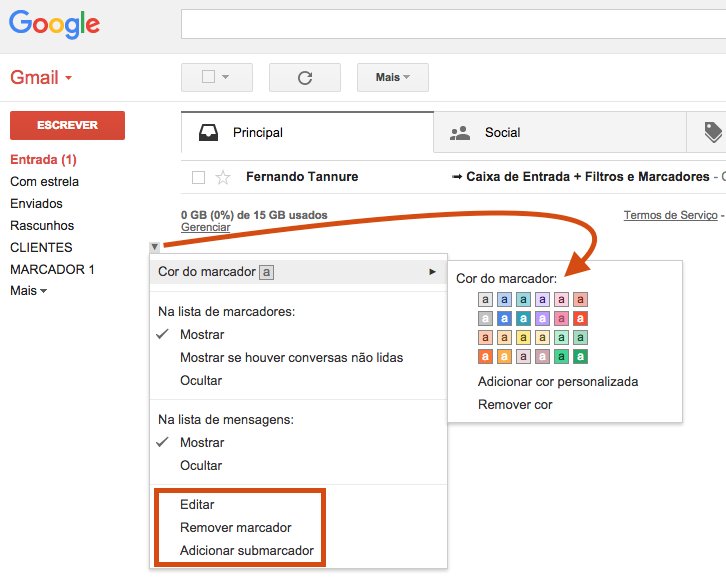Viewport: 726px width, 587px height.
Task: Click the people icon in the Social tab
Action: [x=460, y=133]
